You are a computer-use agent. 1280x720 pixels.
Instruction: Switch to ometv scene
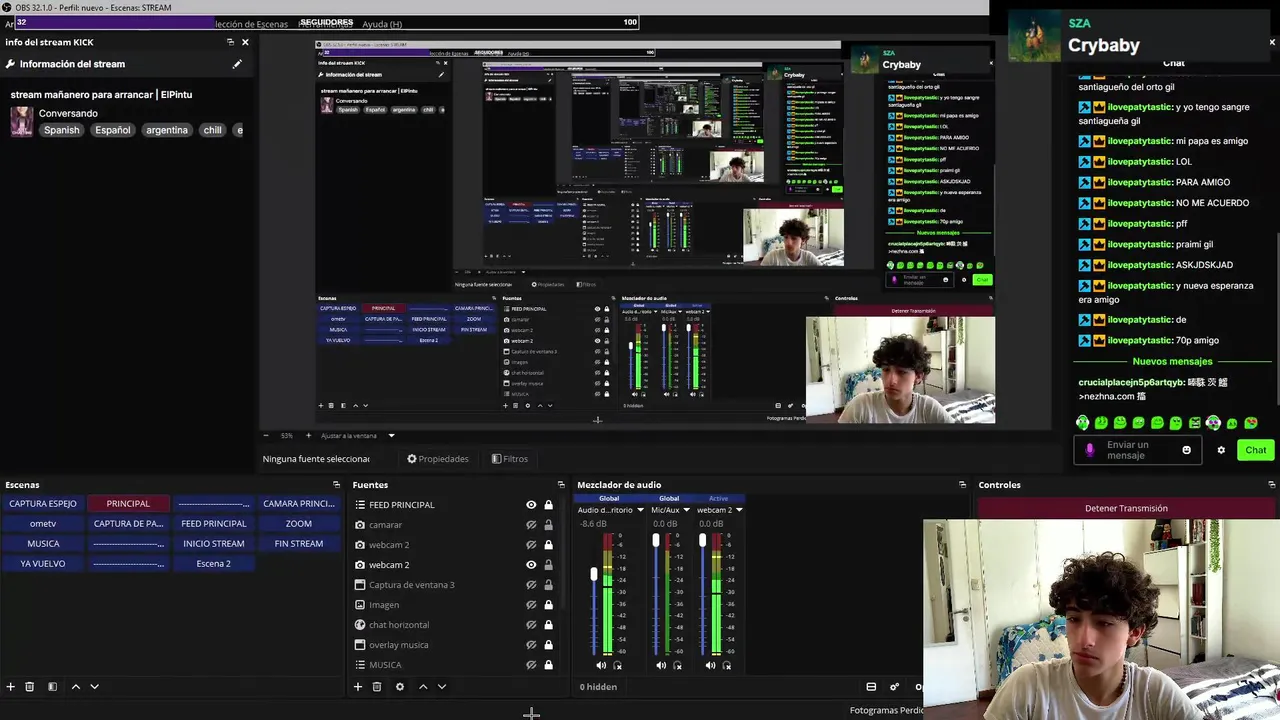tap(43, 524)
